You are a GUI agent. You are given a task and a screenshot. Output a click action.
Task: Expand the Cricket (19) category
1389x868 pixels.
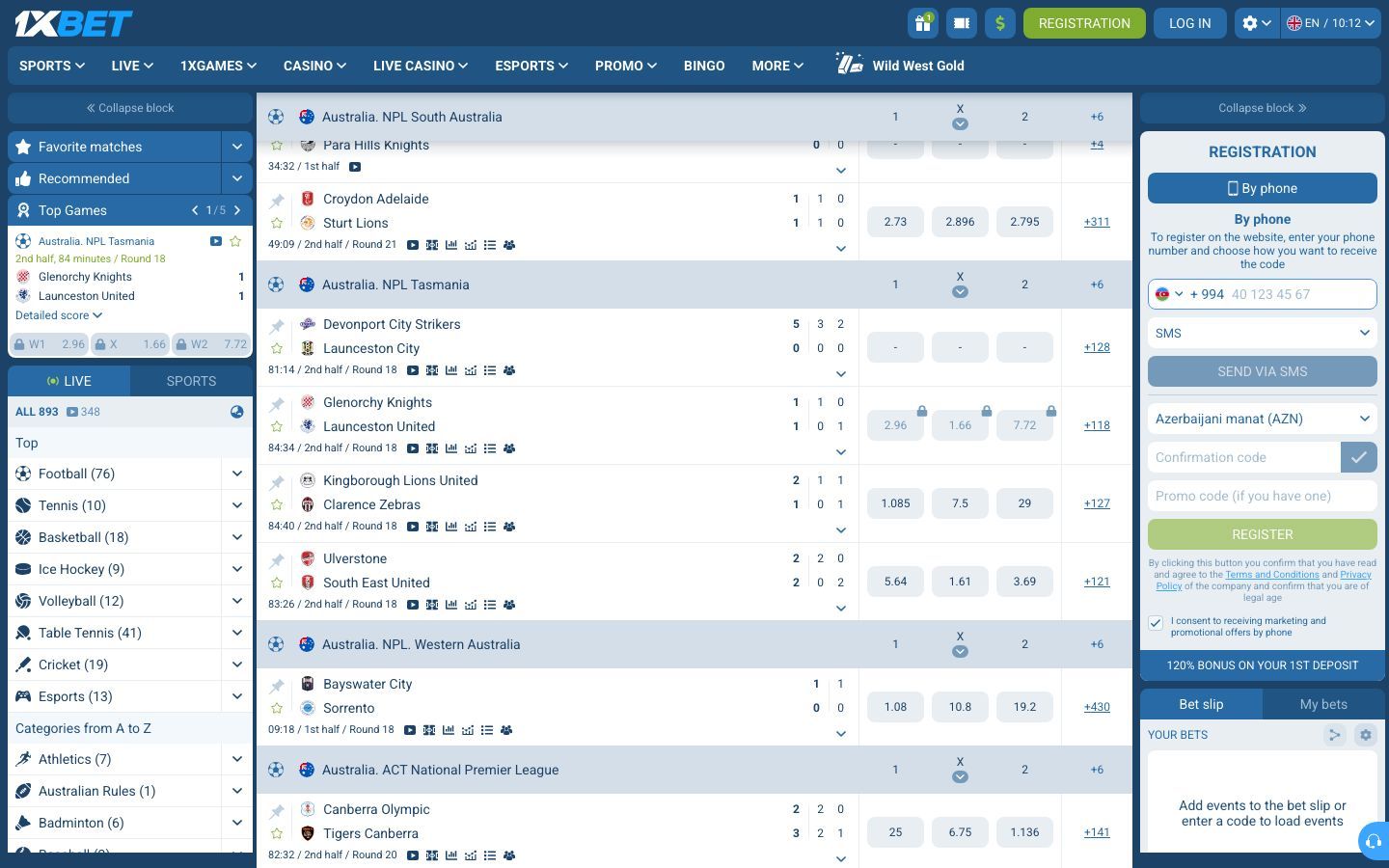pos(237,665)
